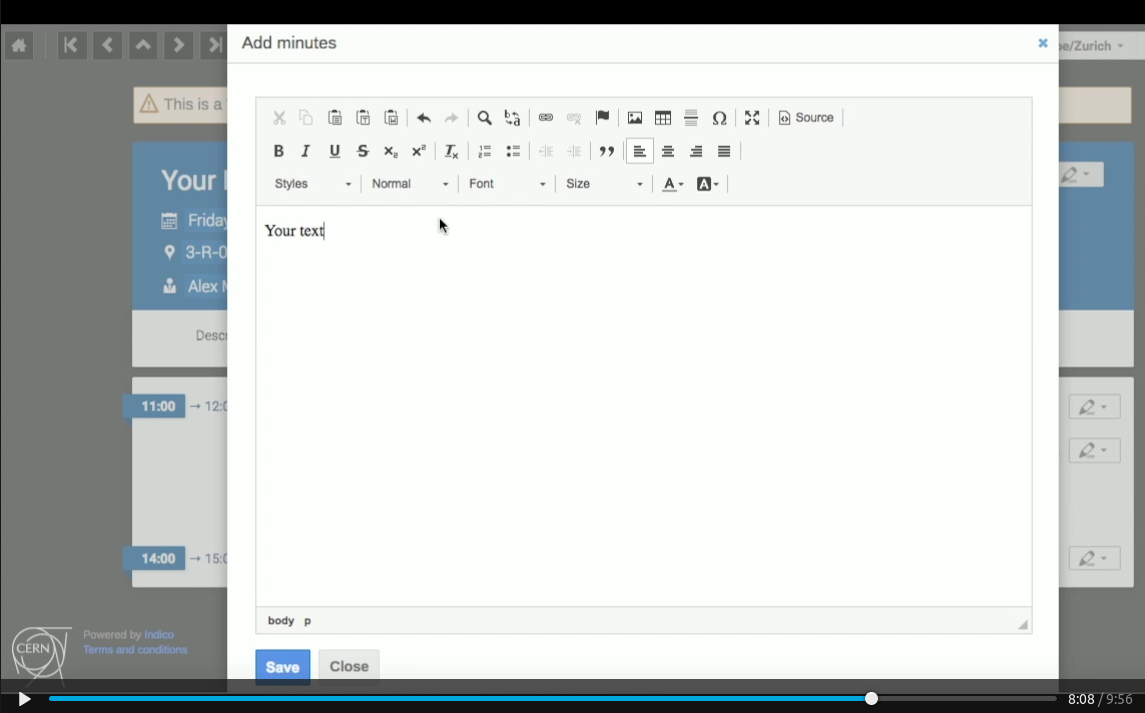
Task: Open the text color picker
Action: coord(673,184)
